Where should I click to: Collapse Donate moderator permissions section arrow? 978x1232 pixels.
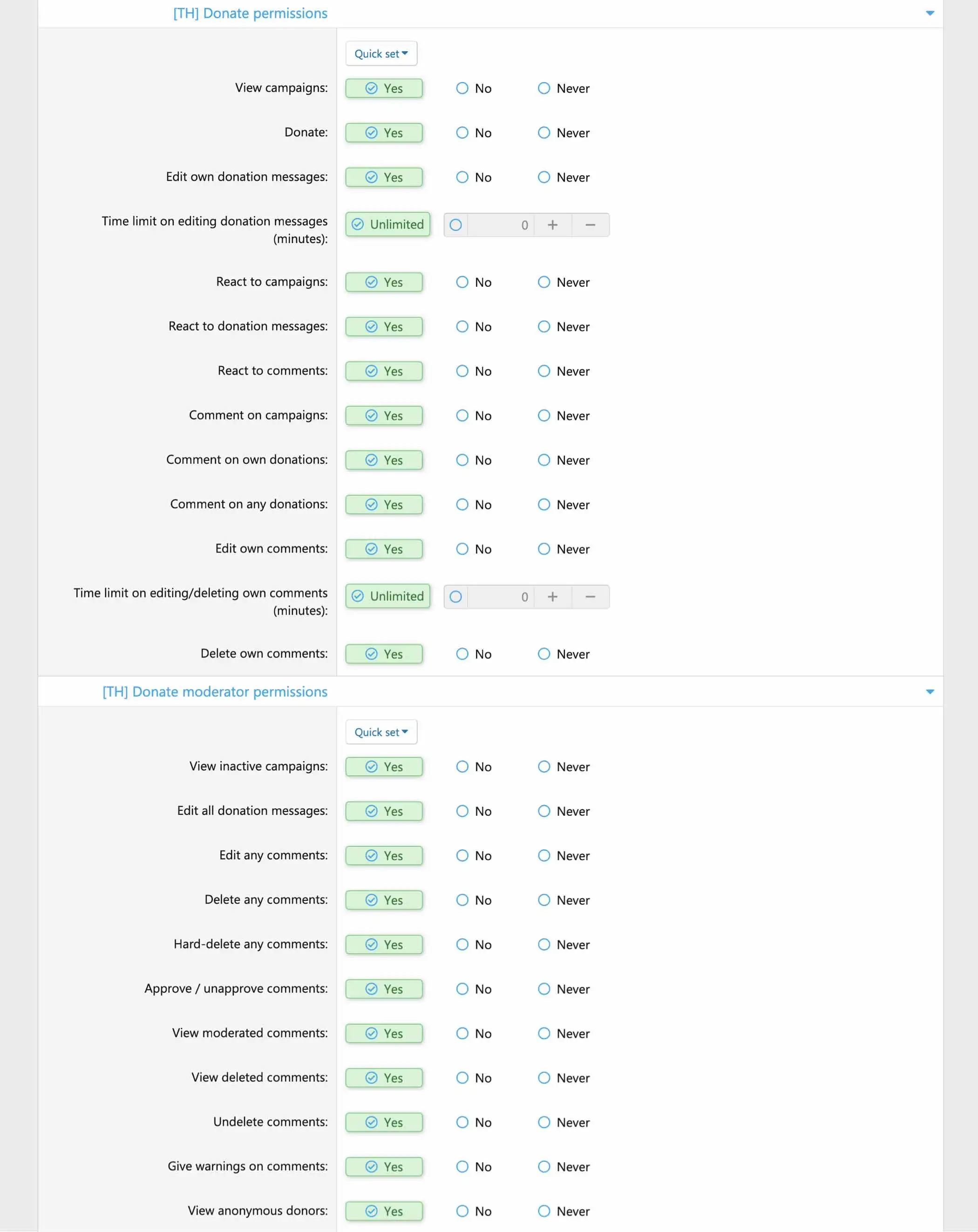pyautogui.click(x=930, y=691)
